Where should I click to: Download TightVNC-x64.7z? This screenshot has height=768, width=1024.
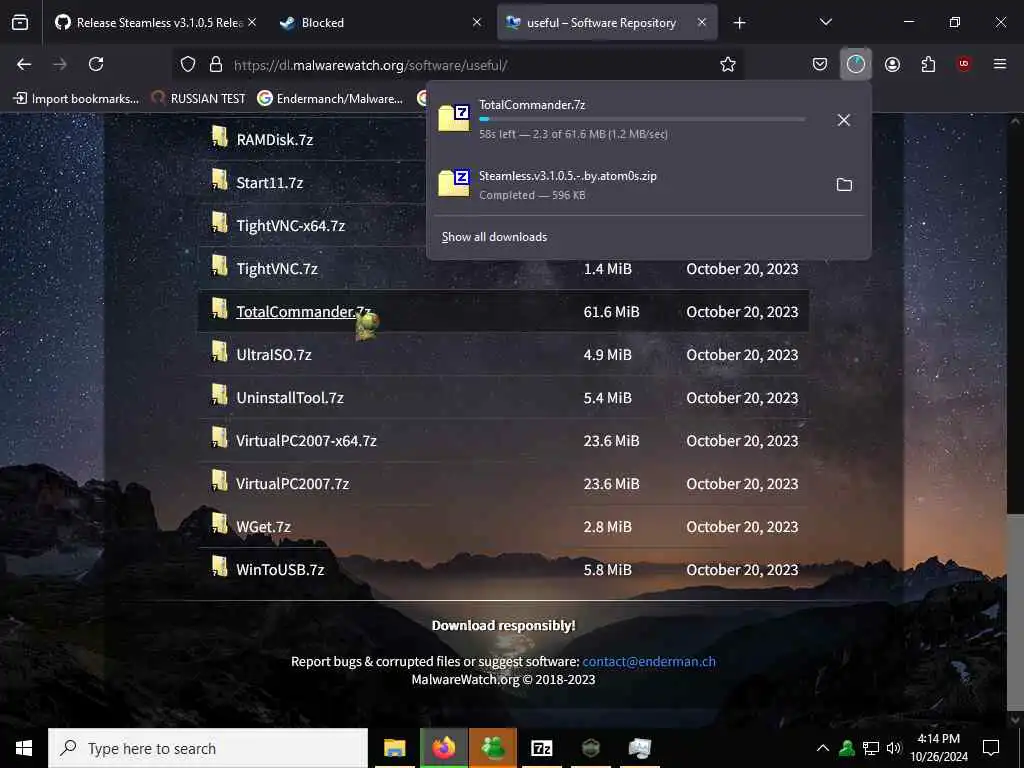click(291, 226)
